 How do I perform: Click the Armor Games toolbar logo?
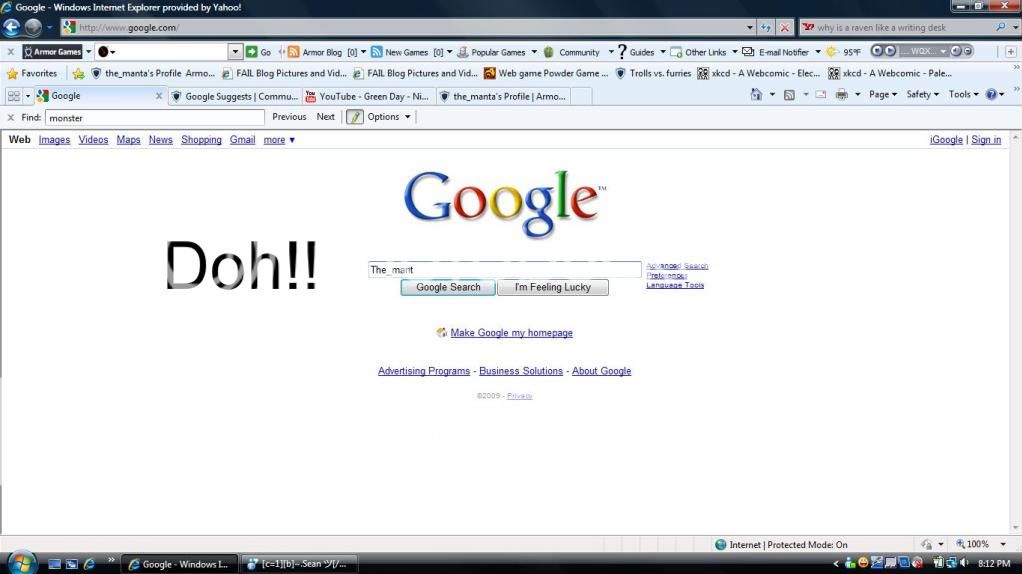pos(53,51)
